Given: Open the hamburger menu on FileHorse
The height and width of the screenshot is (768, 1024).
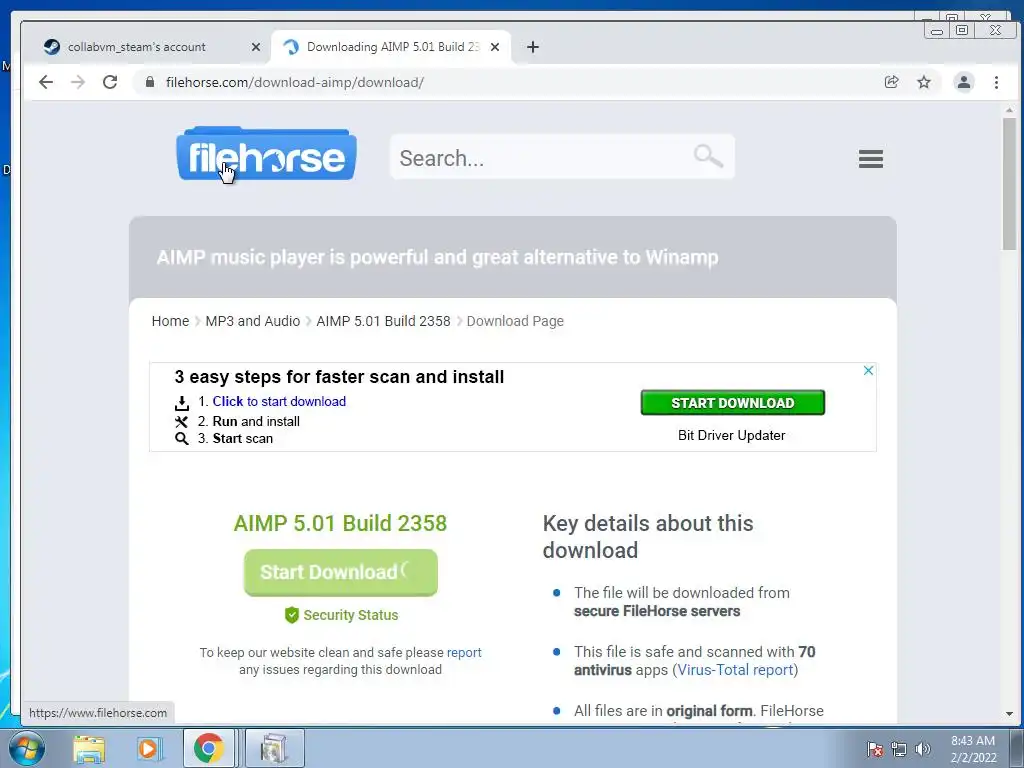Looking at the screenshot, I should pos(871,159).
